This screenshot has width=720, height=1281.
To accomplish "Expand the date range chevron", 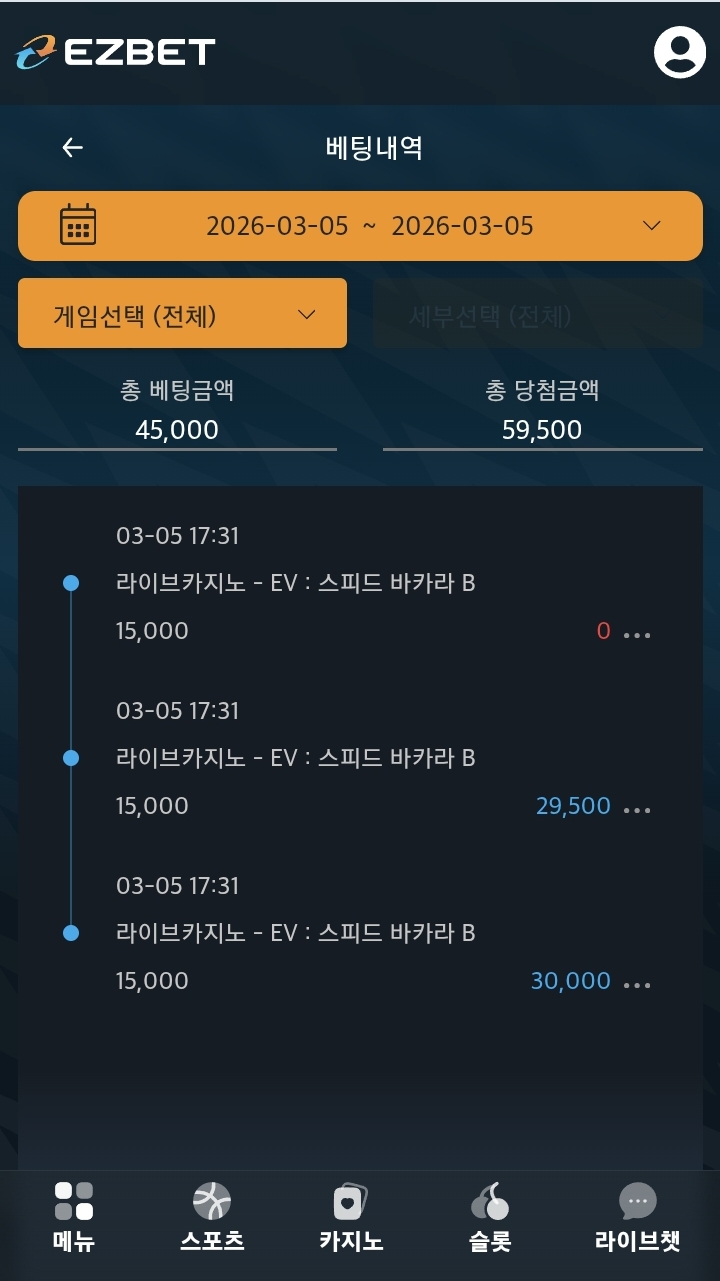I will click(652, 225).
